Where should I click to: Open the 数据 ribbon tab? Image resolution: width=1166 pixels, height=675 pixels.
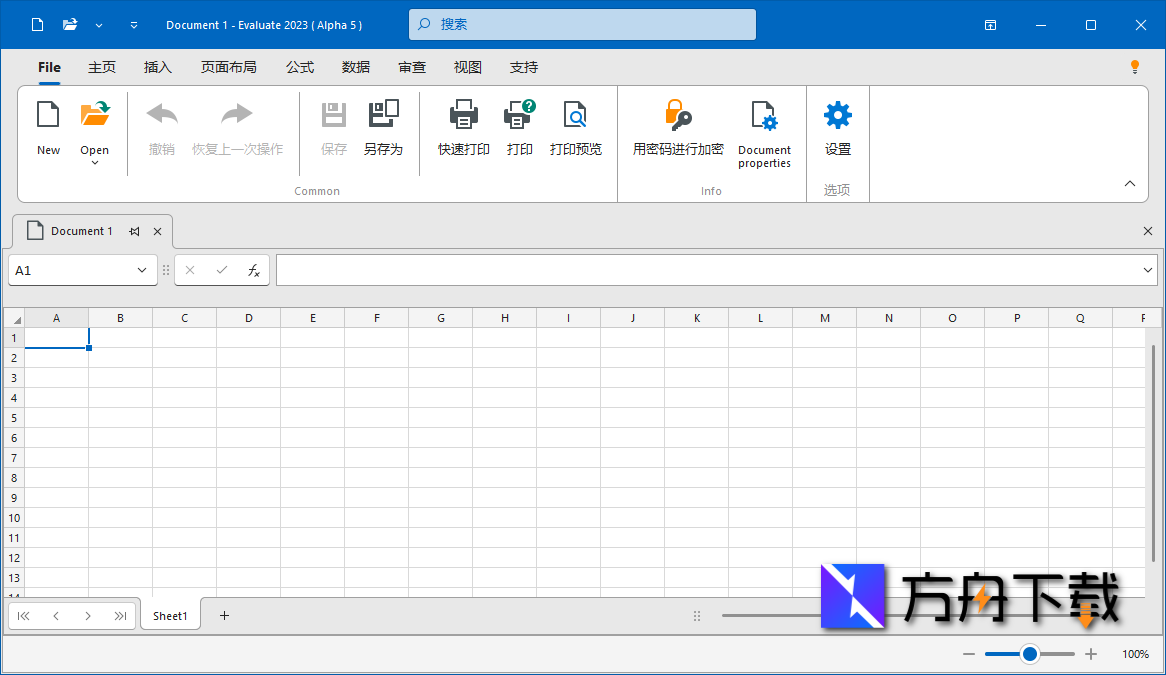[x=355, y=67]
